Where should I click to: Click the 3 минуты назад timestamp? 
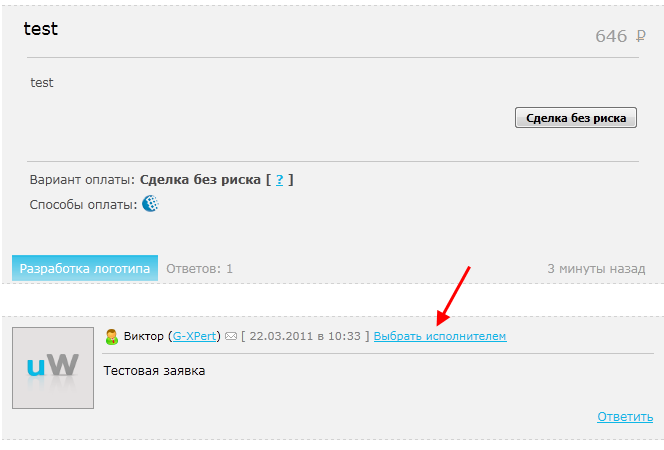click(596, 269)
